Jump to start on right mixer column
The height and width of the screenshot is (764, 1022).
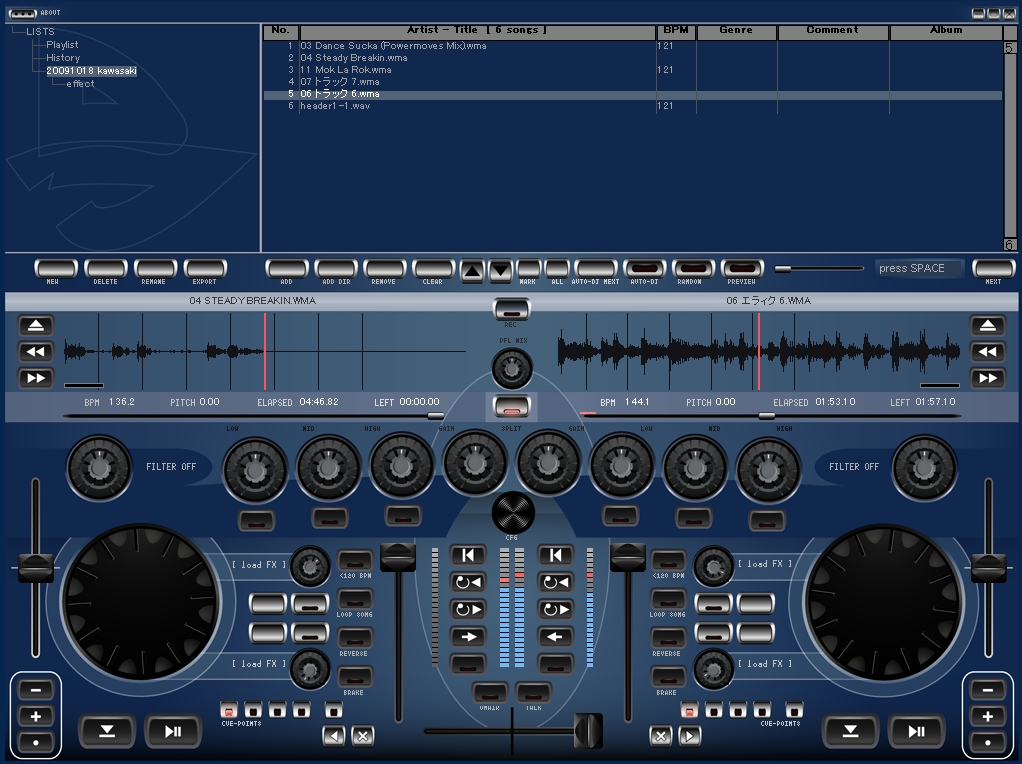555,555
